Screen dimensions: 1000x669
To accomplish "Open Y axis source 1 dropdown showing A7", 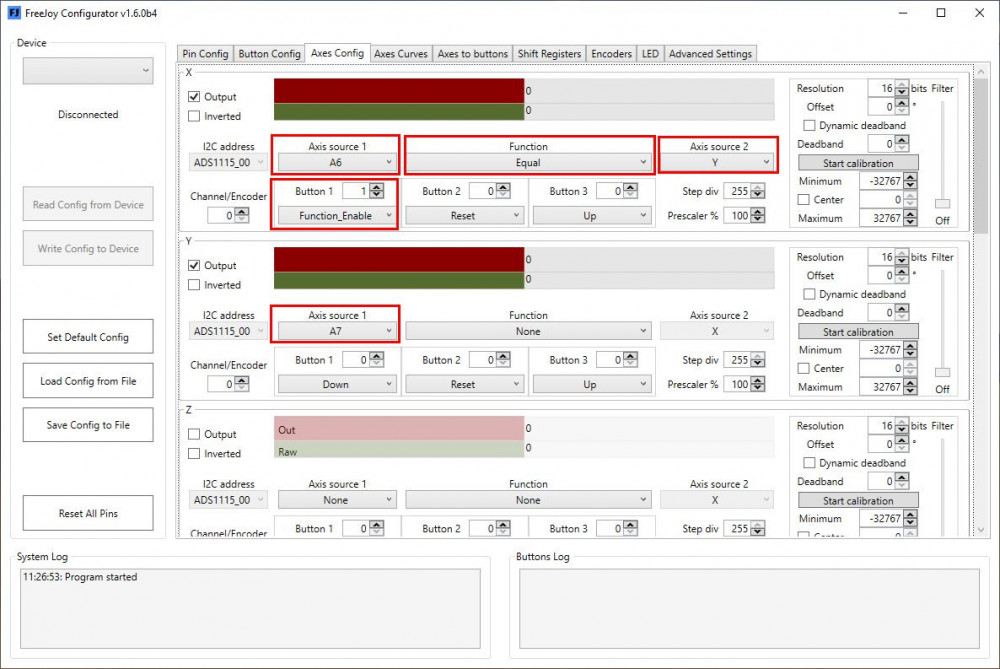I will click(x=337, y=331).
